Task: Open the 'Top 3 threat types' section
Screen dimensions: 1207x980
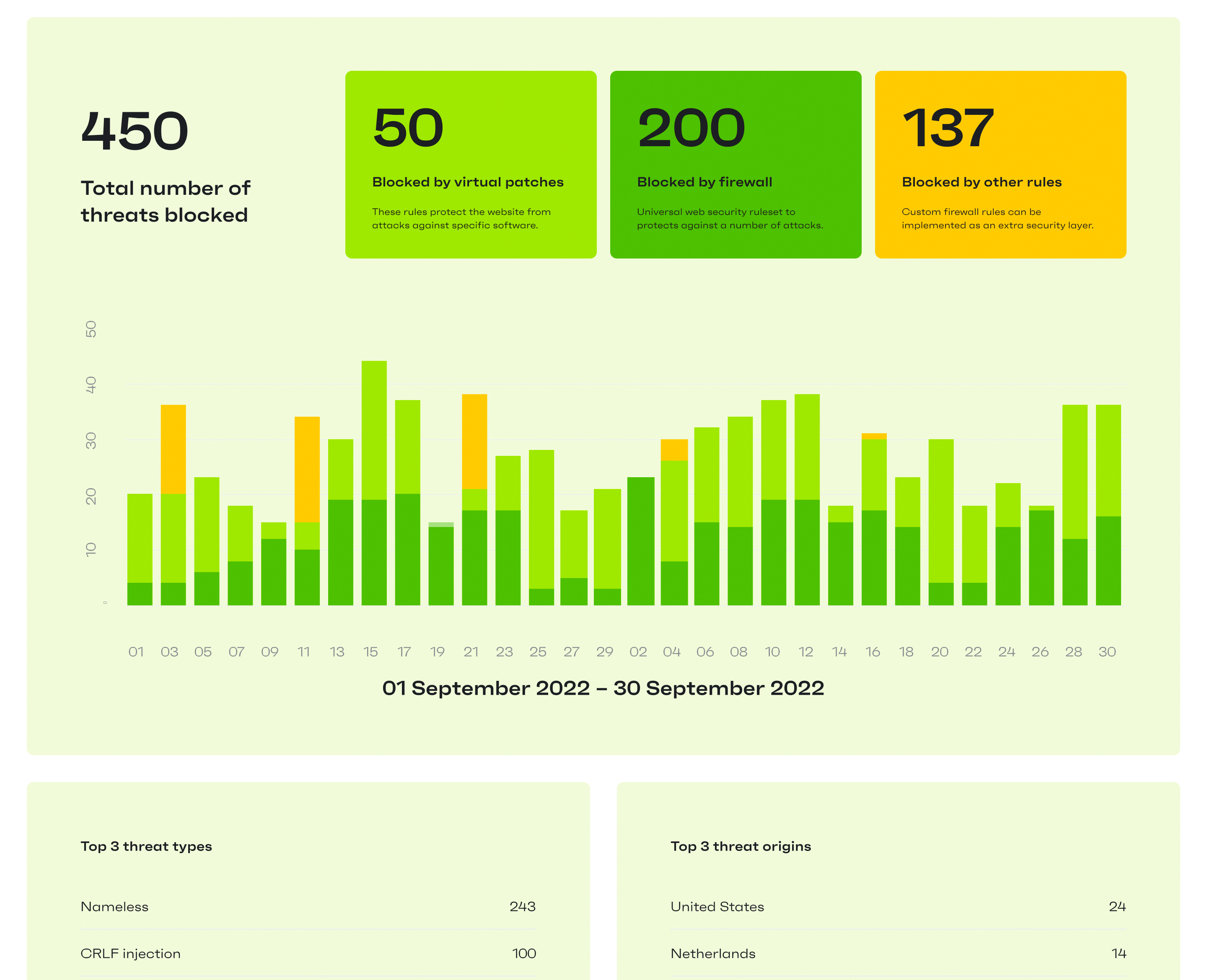Action: pyautogui.click(x=146, y=846)
